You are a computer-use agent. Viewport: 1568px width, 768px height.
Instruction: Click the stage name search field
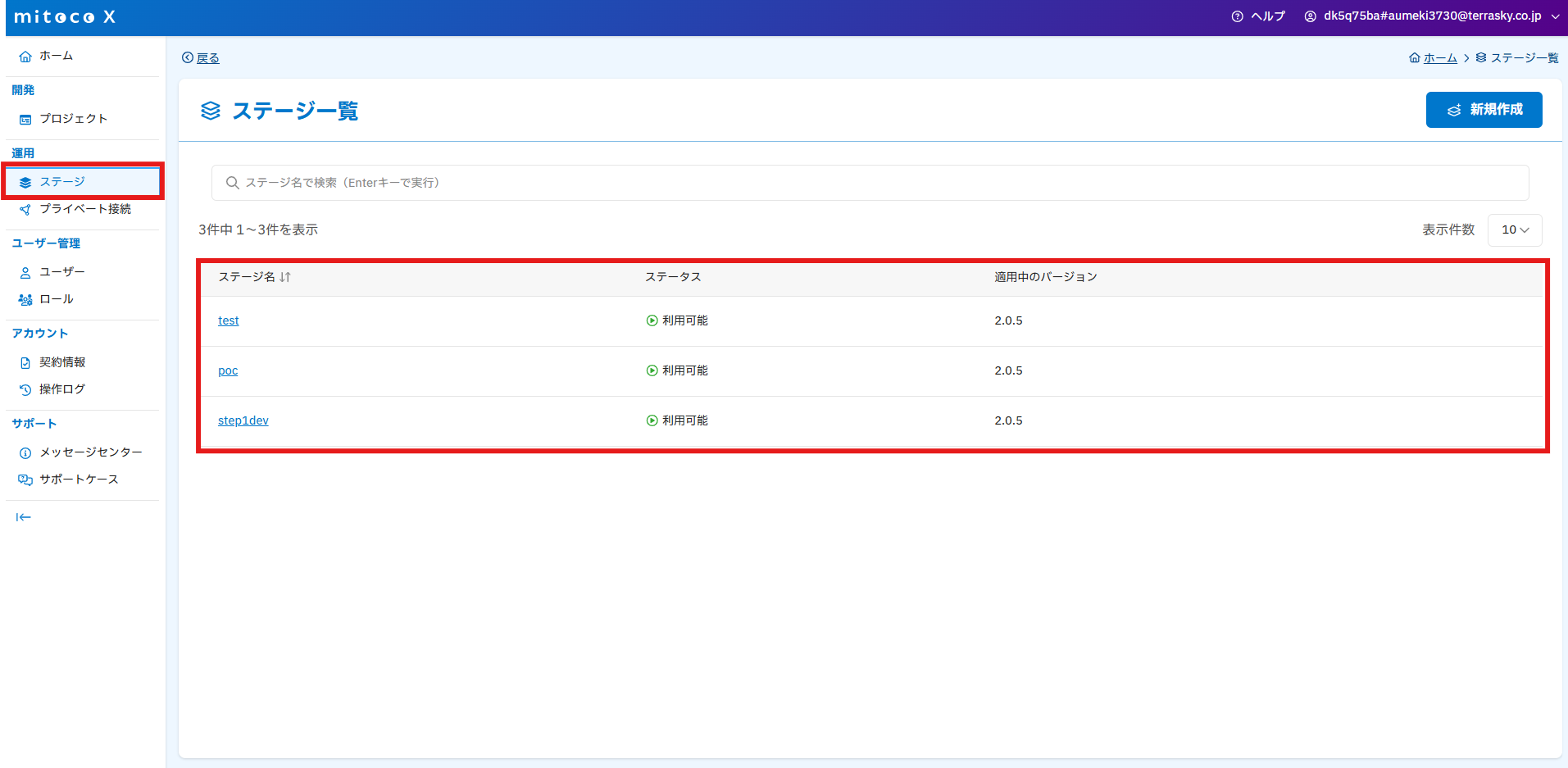click(x=869, y=183)
